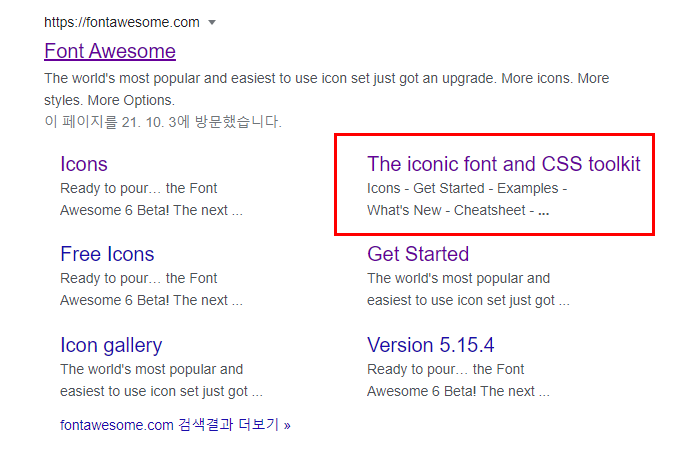The height and width of the screenshot is (469, 695).
Task: Open the Icon gallery sitelink
Action: point(111,345)
